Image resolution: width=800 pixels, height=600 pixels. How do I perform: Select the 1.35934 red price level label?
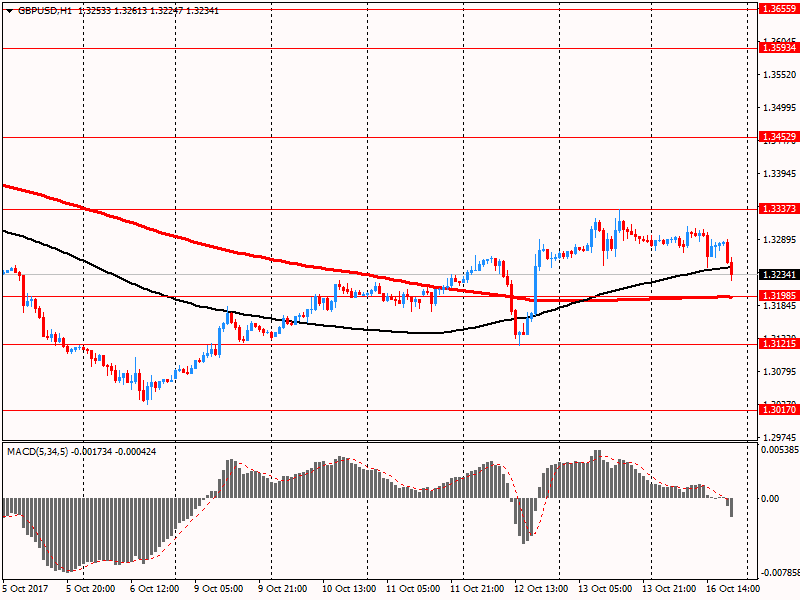click(779, 48)
